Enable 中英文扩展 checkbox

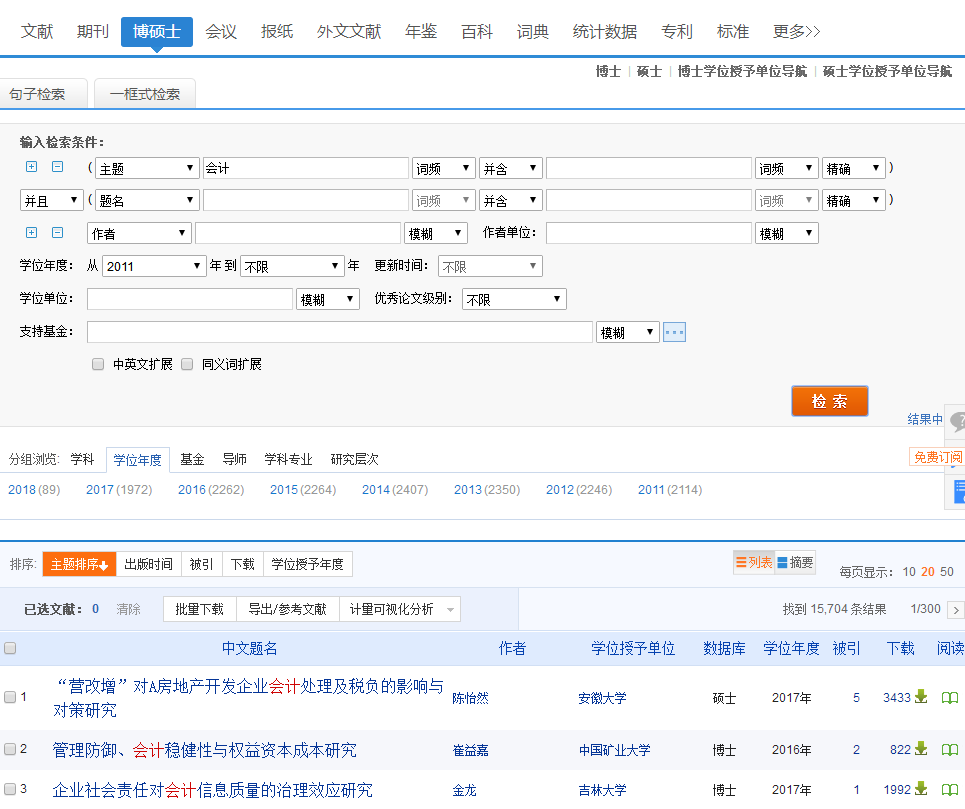click(98, 364)
